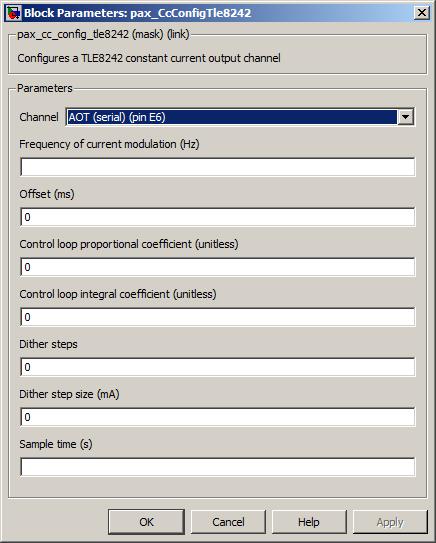Viewport: 436px width, 543px height.
Task: Close the Block Parameters dialog
Action: click(422, 13)
